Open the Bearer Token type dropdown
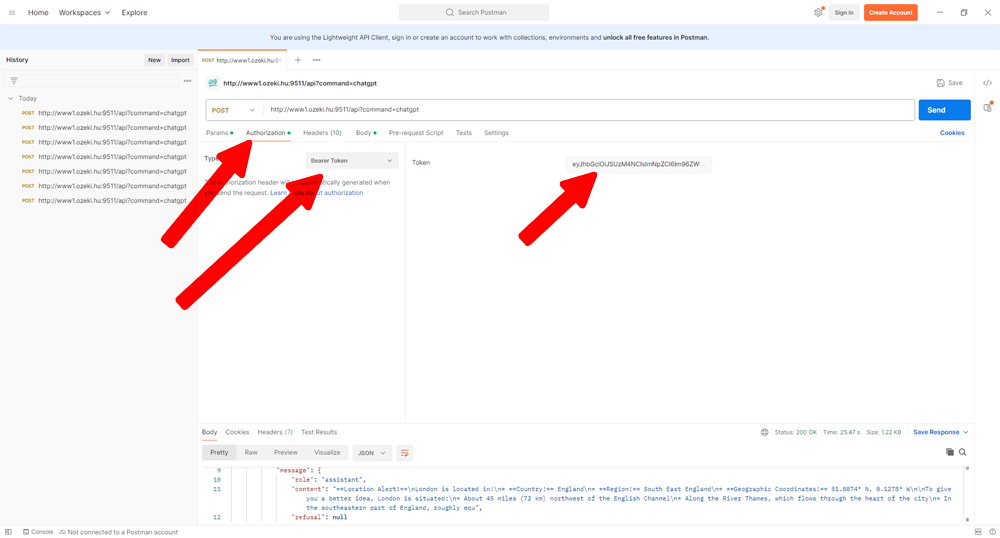 [352, 161]
